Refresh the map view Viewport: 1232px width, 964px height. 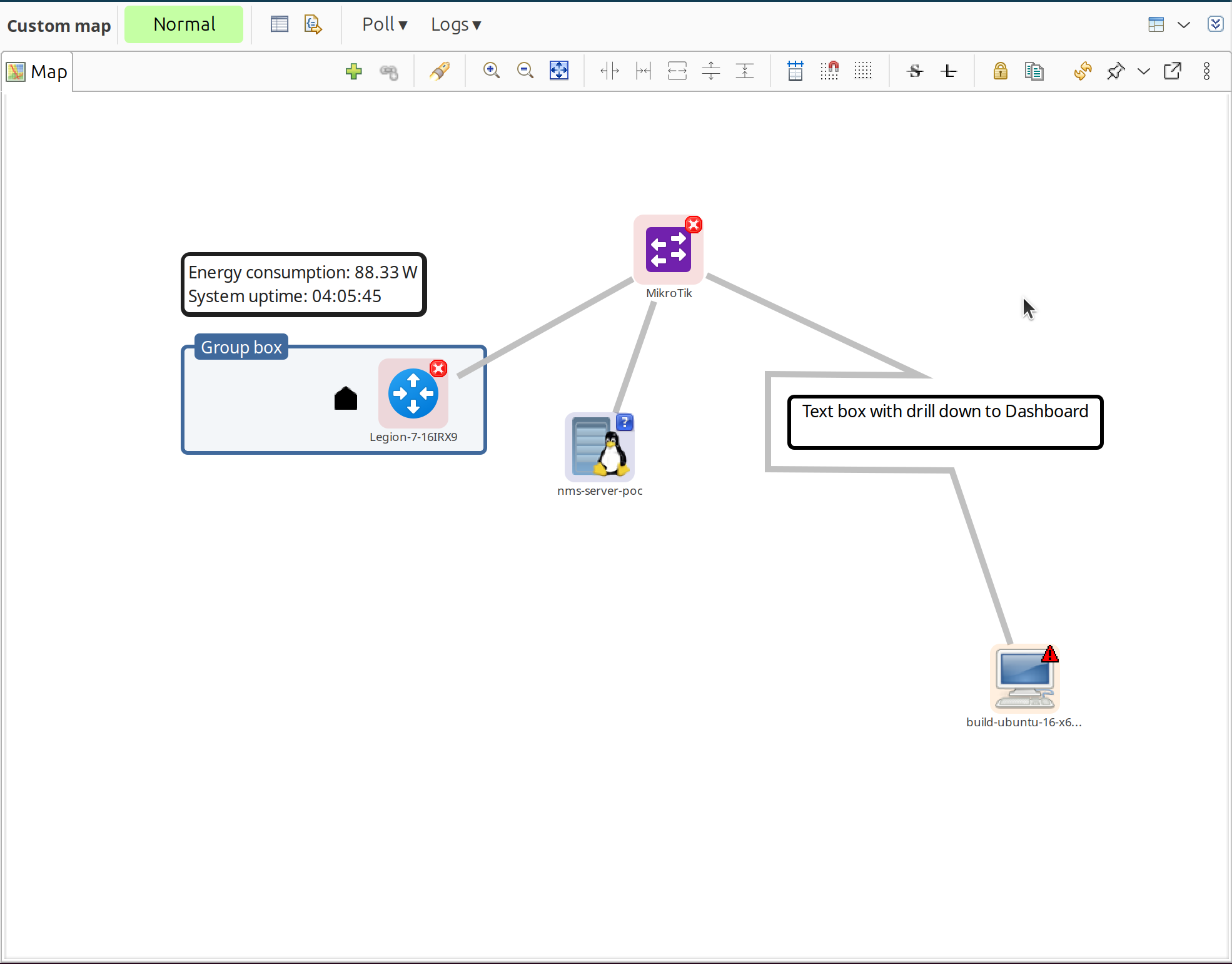click(x=1083, y=71)
